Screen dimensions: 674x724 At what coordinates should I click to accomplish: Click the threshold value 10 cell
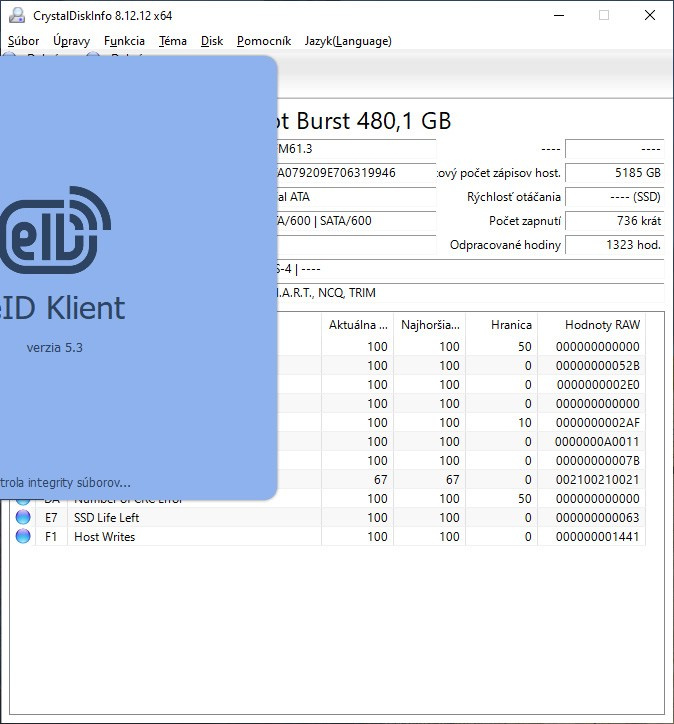click(x=502, y=422)
